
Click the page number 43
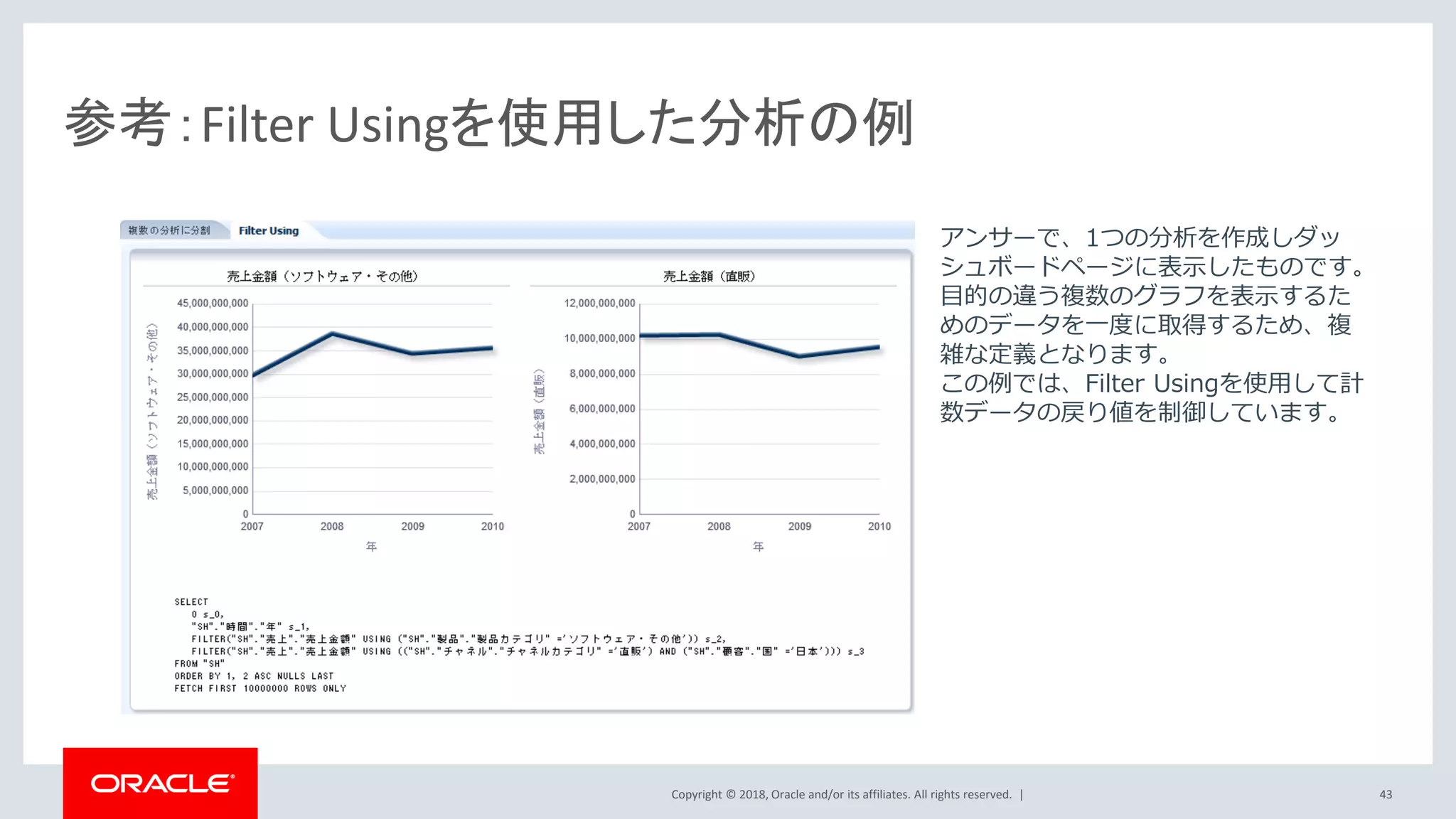pos(1386,794)
